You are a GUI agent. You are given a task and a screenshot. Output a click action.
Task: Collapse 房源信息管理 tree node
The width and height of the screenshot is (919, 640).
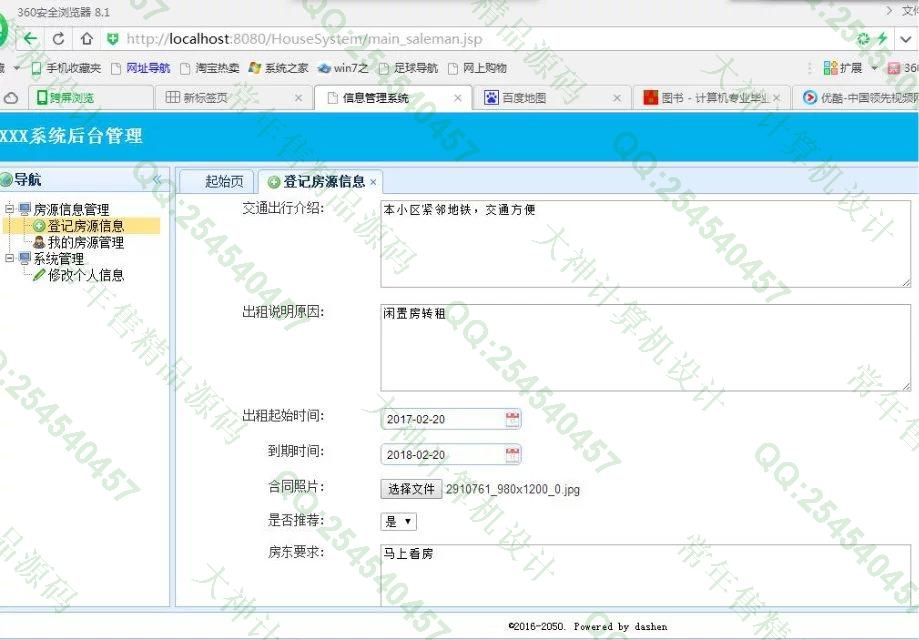pos(9,209)
